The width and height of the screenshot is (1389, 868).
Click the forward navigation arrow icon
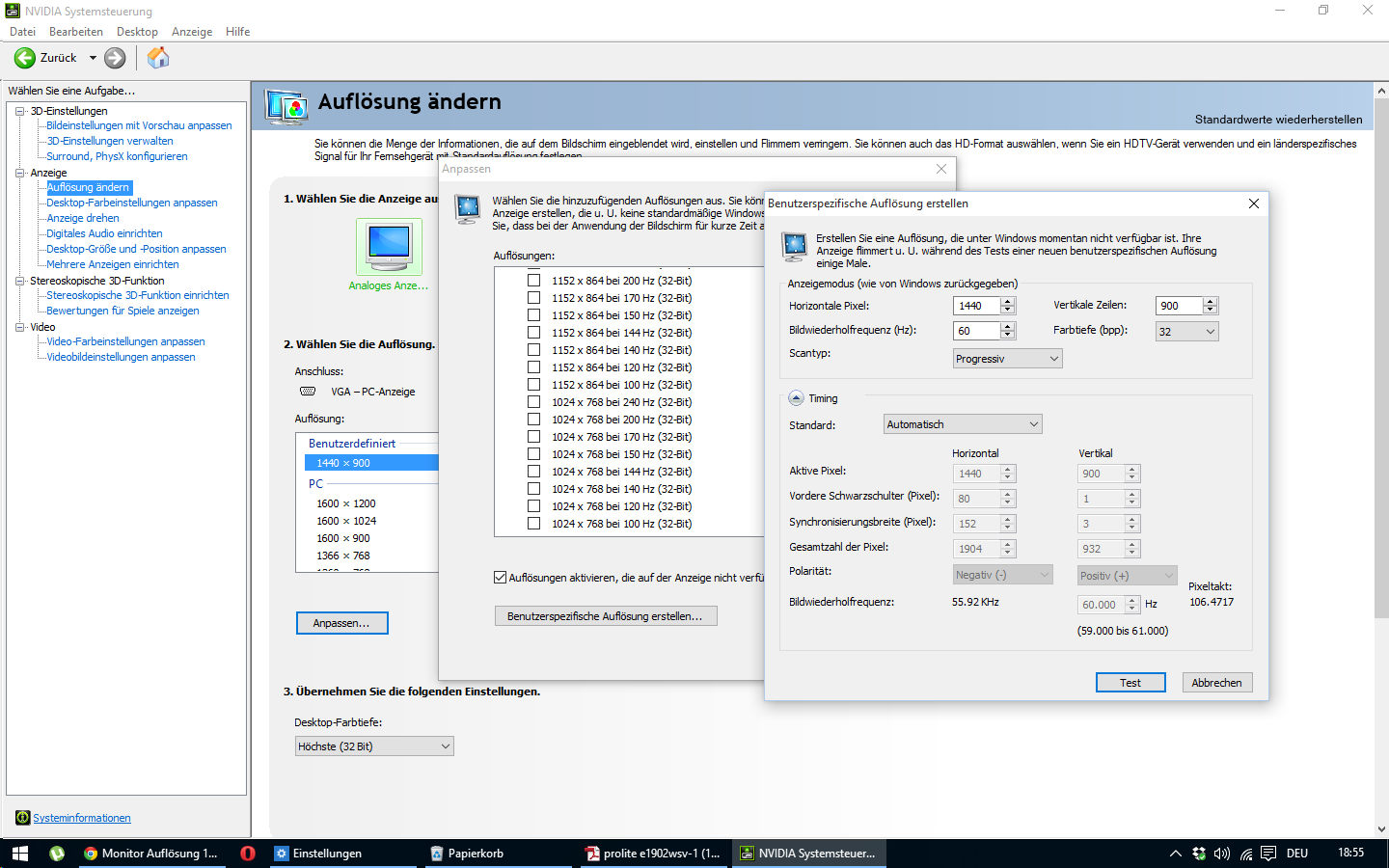115,58
